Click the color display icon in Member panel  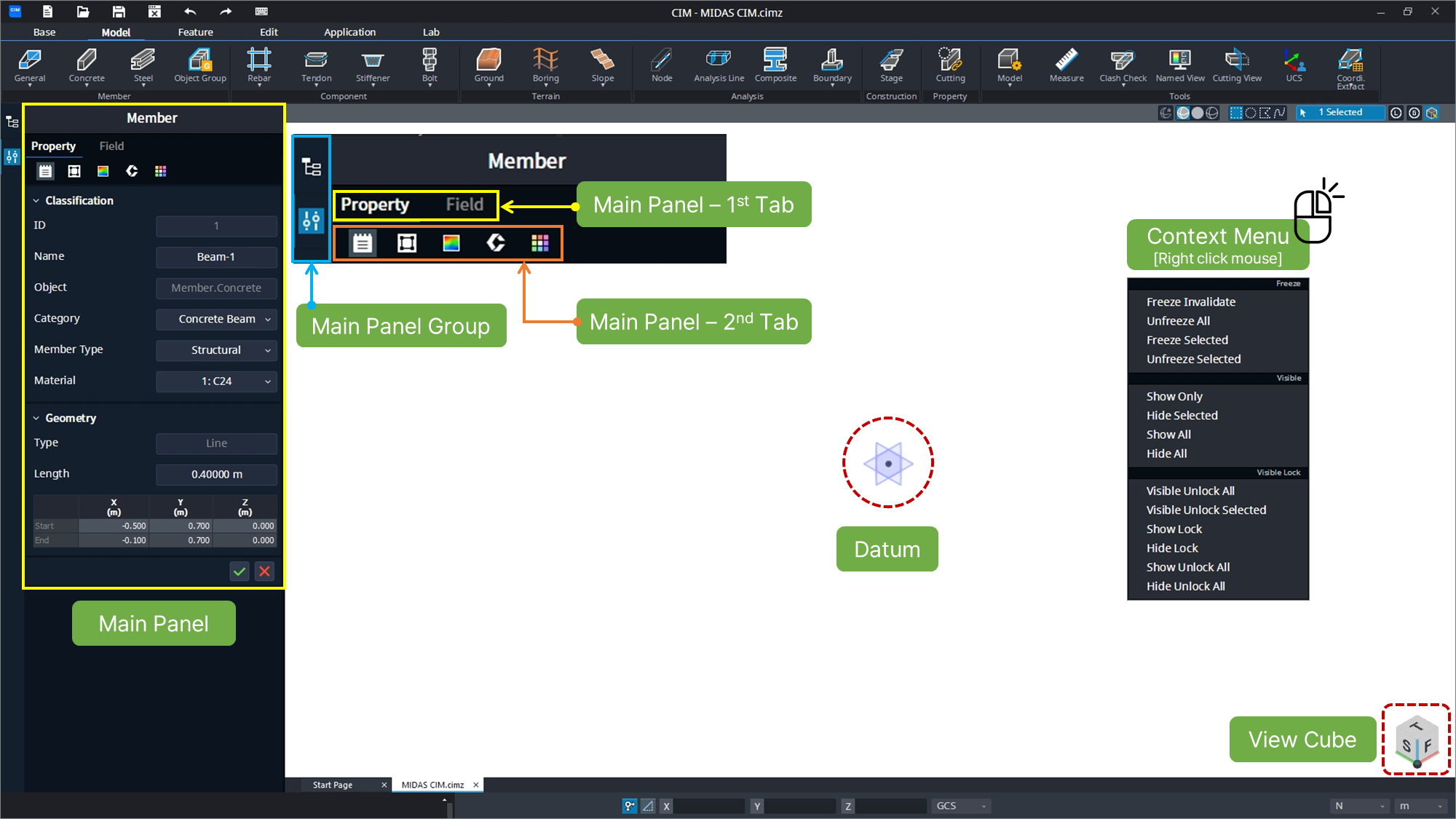pos(103,171)
